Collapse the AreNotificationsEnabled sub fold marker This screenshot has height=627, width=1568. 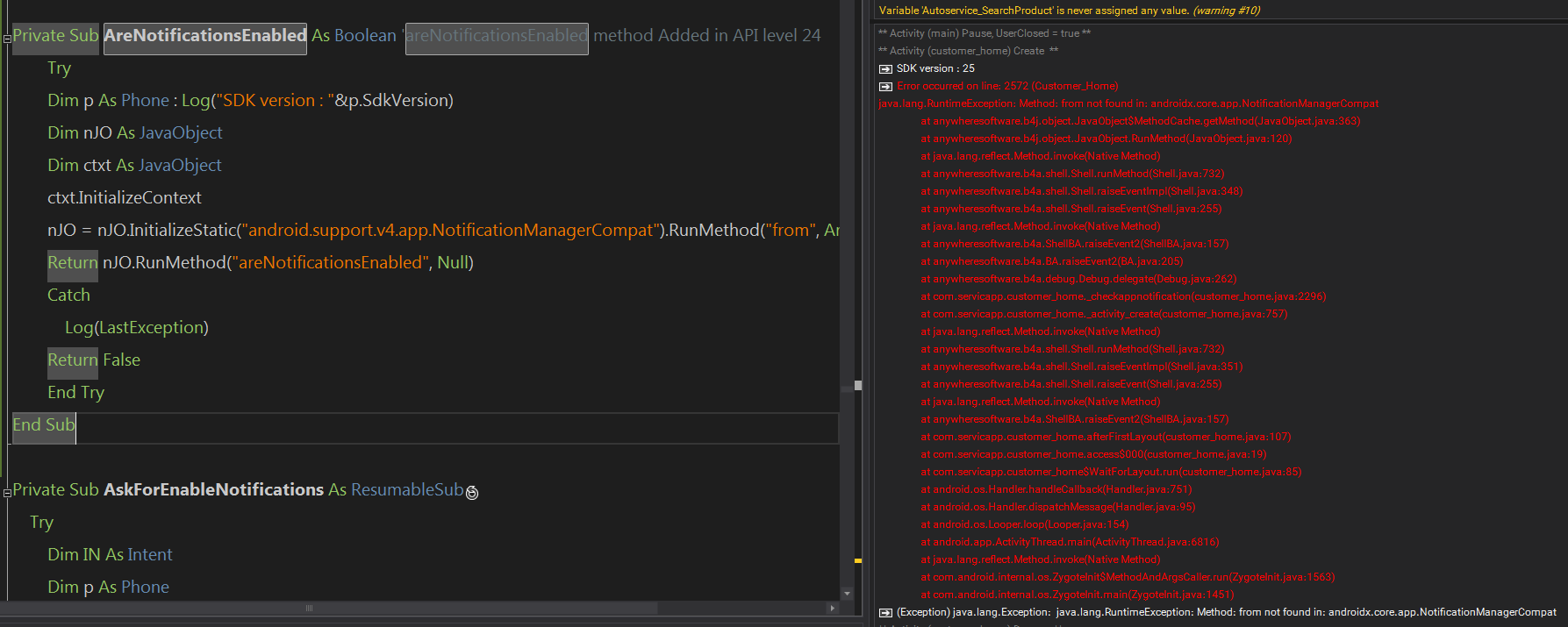point(7,39)
